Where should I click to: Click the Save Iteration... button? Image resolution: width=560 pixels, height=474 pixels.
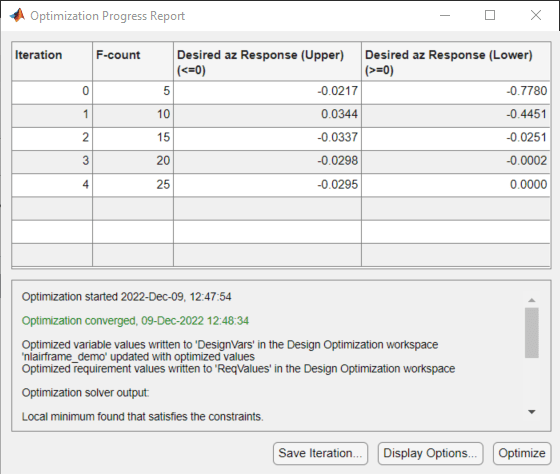320,453
